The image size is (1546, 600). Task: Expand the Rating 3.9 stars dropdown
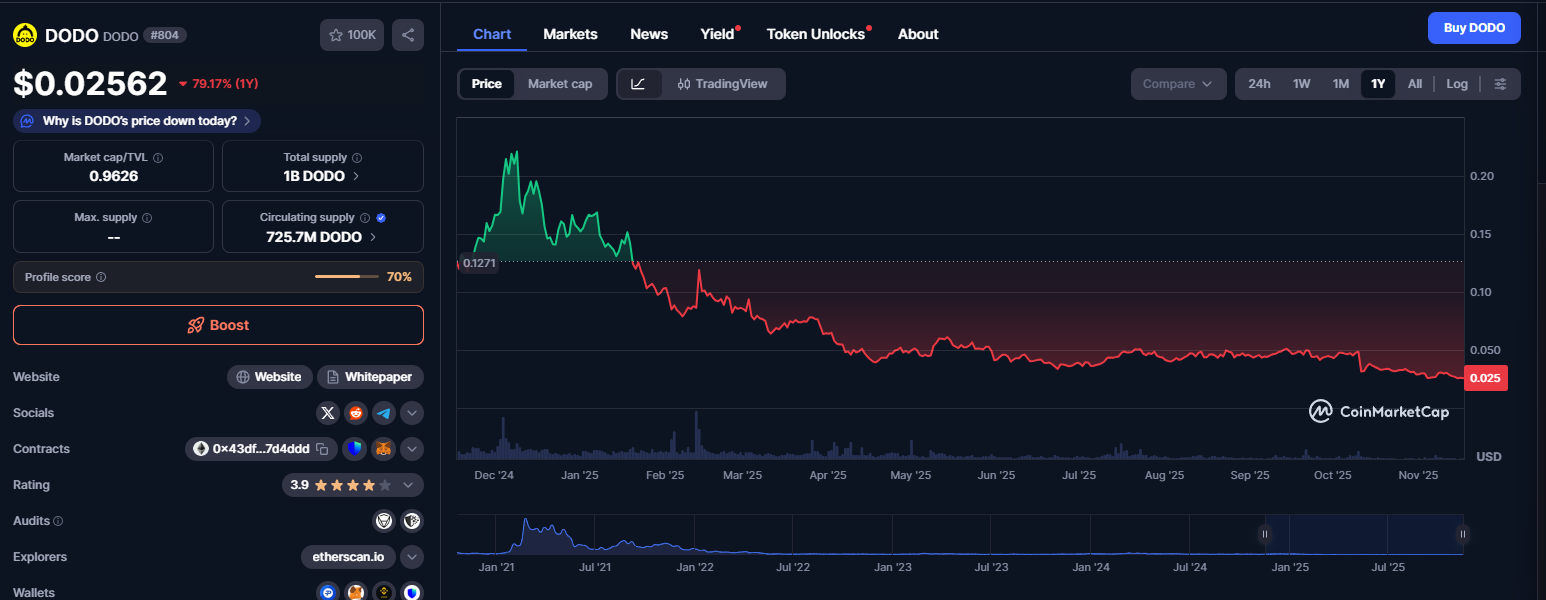(408, 485)
